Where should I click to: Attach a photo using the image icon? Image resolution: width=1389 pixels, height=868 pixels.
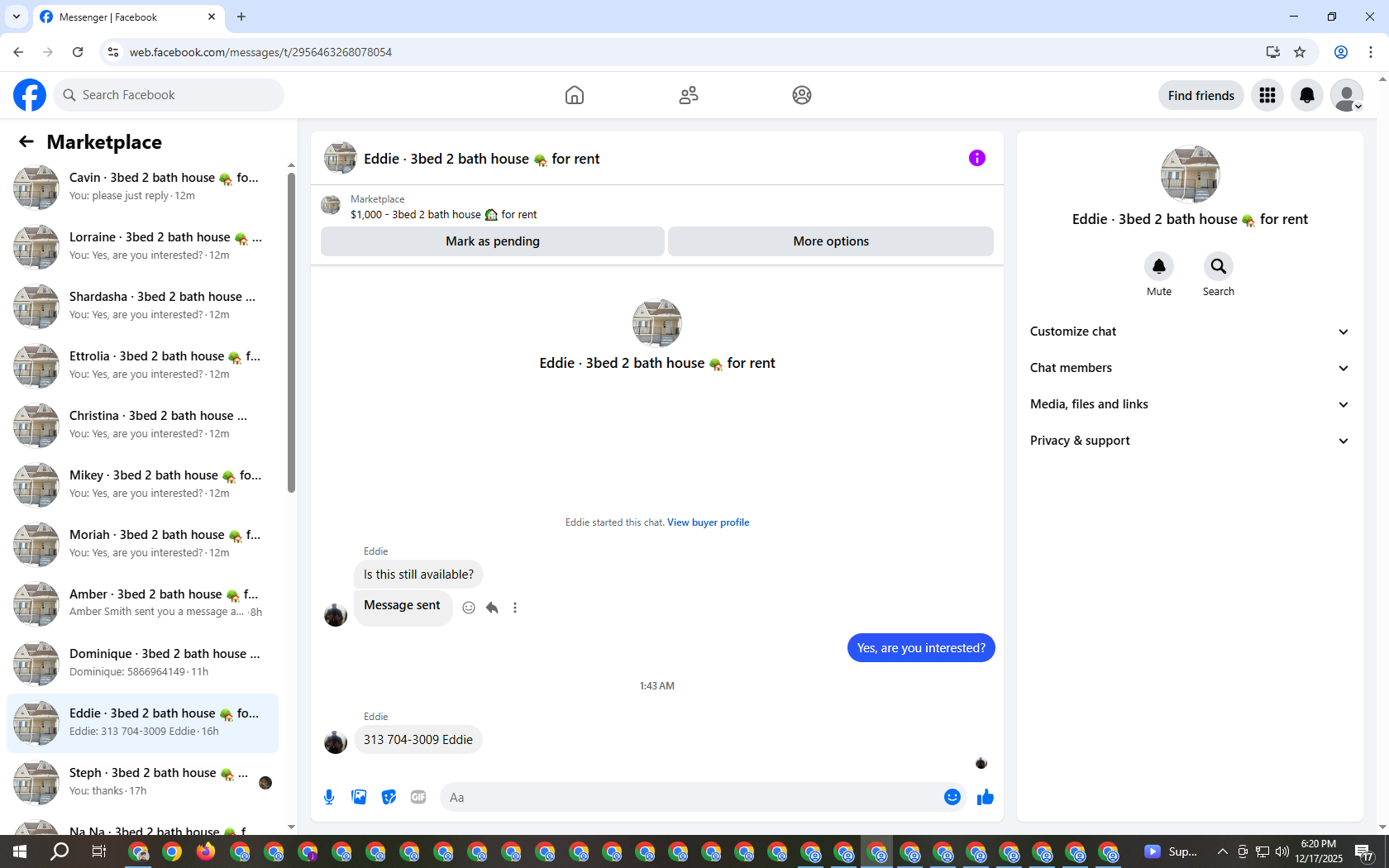click(x=359, y=797)
